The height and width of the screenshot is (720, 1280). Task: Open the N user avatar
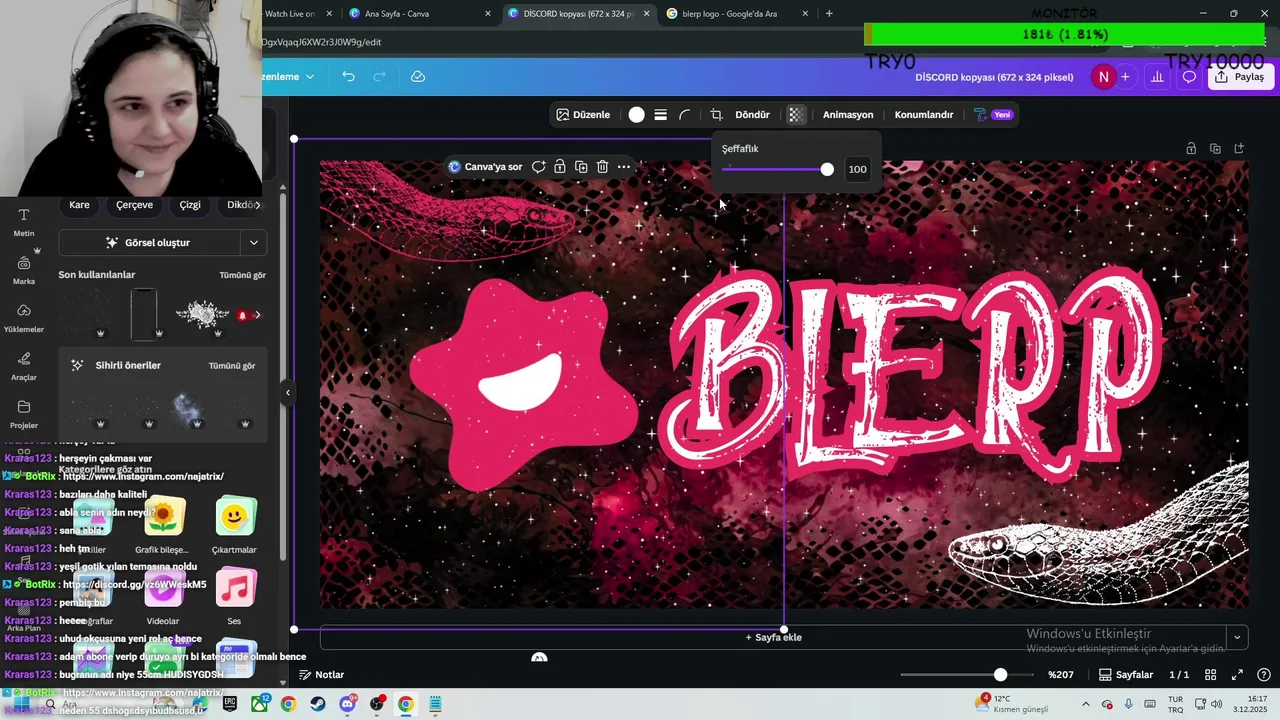(x=1103, y=77)
